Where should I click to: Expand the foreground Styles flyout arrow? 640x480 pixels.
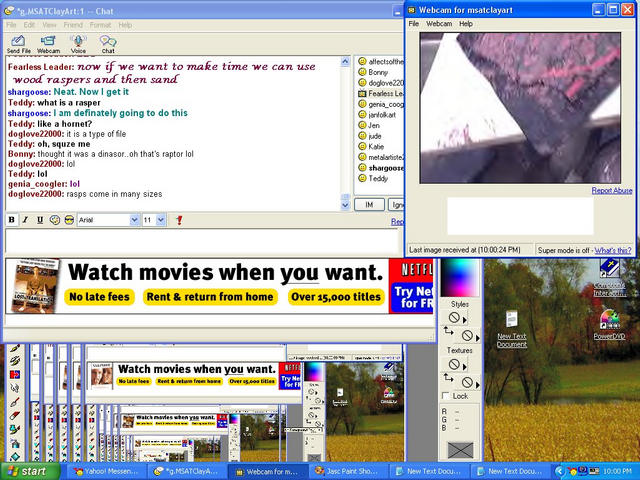tap(465, 320)
